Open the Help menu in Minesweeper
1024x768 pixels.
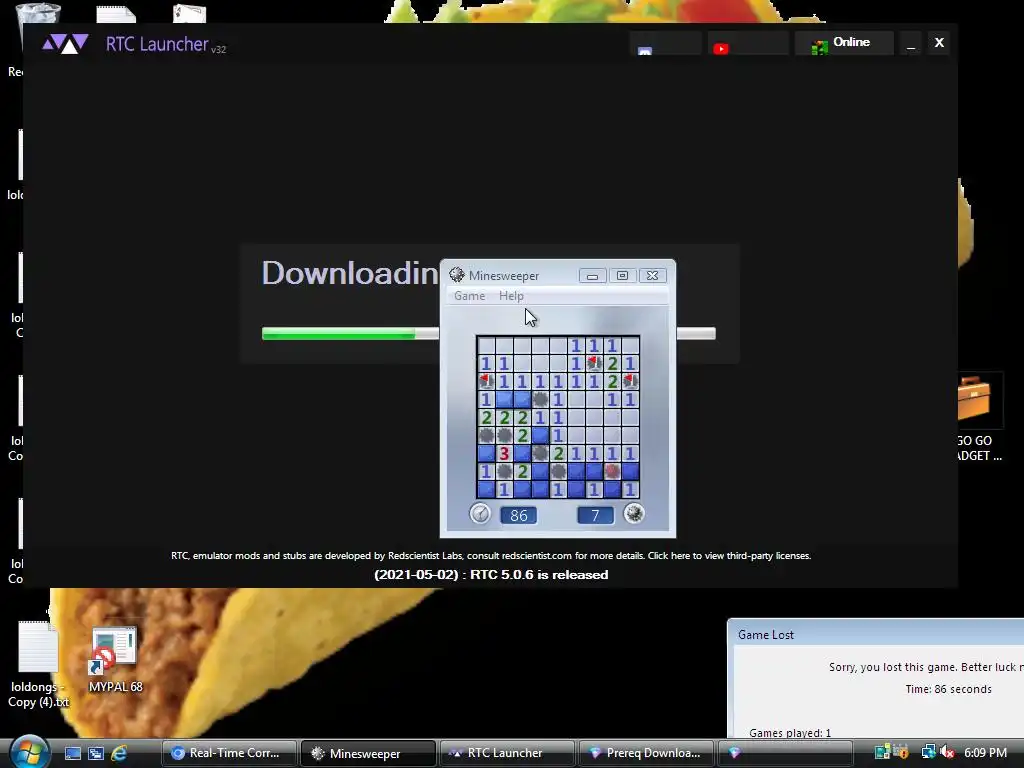point(511,296)
